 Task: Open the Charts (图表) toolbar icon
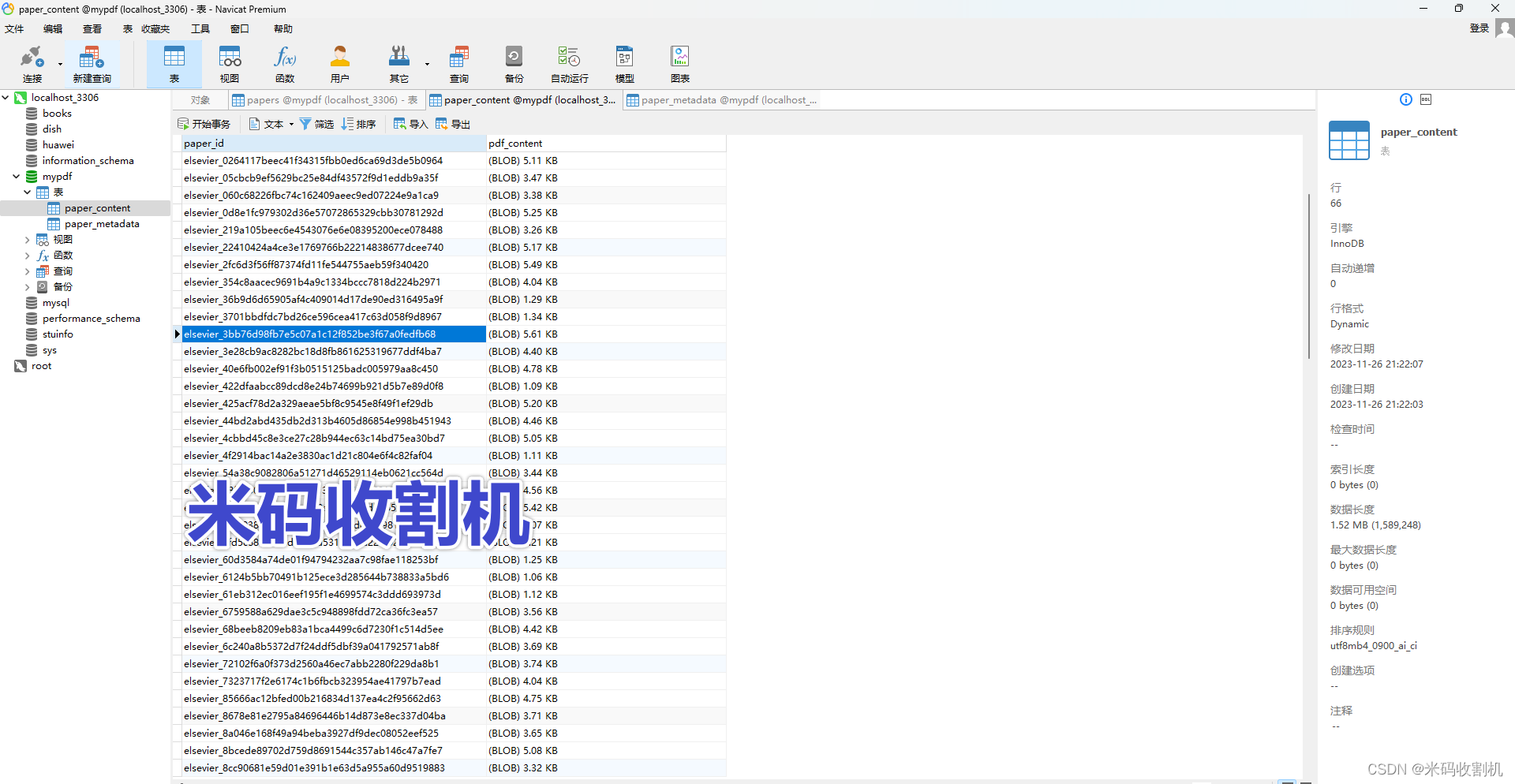(x=680, y=64)
